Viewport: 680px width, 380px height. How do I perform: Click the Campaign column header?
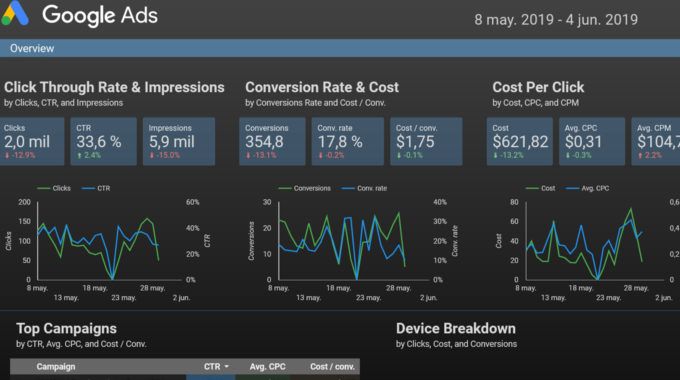click(x=56, y=367)
